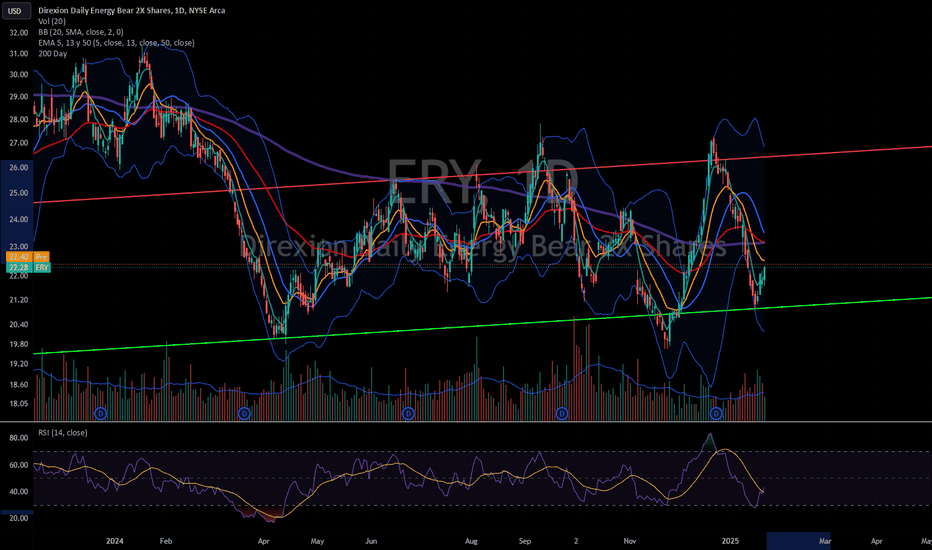Click the 60.00 RSI axis value
Viewport: 932px width, 550px height.
pyautogui.click(x=19, y=465)
